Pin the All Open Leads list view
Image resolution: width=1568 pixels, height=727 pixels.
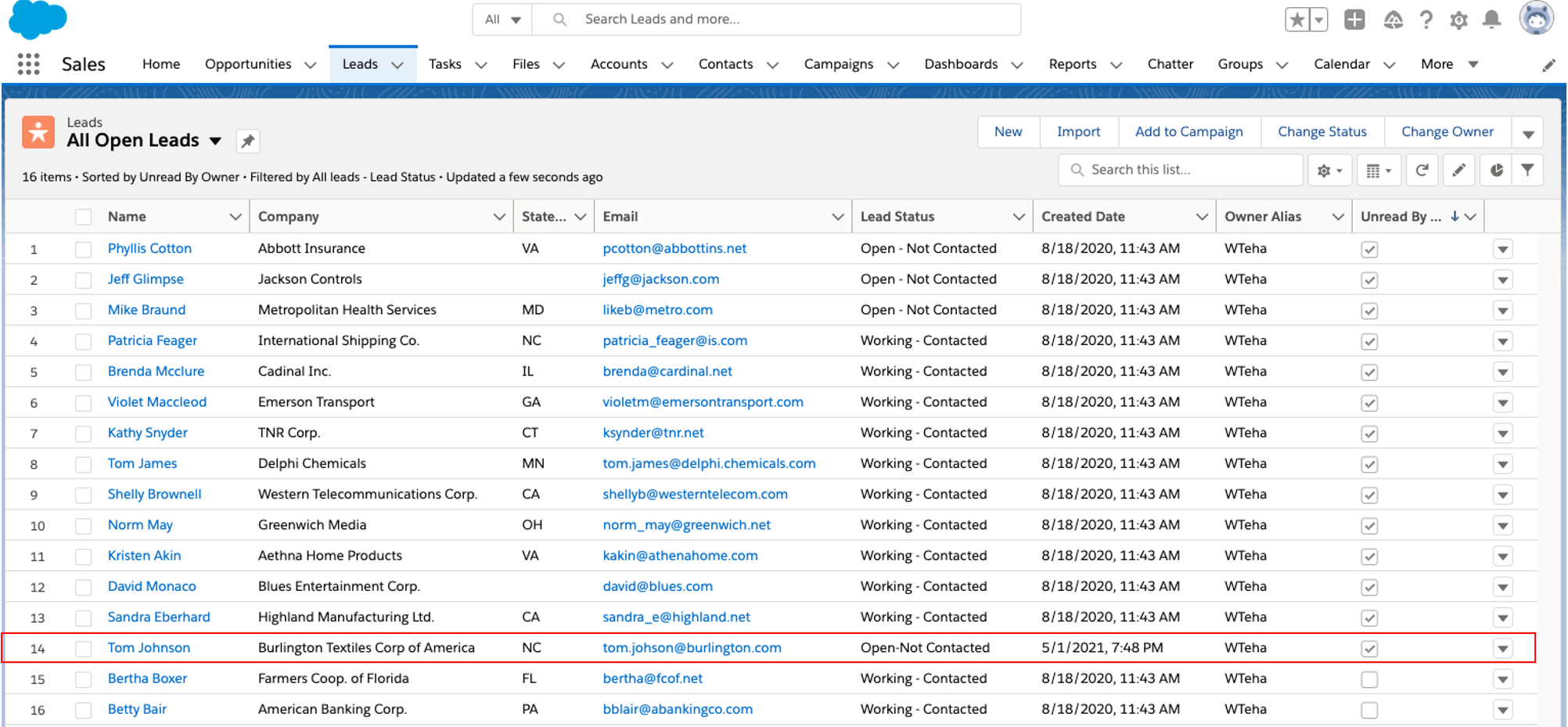tap(248, 141)
